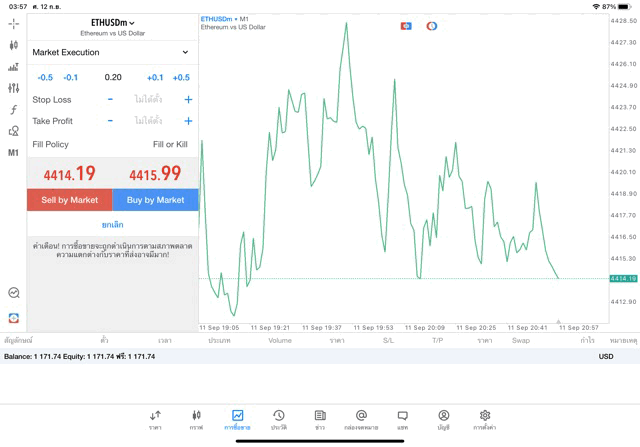Open the Market Execution order type dropdown
640x447 pixels.
click(x=112, y=52)
